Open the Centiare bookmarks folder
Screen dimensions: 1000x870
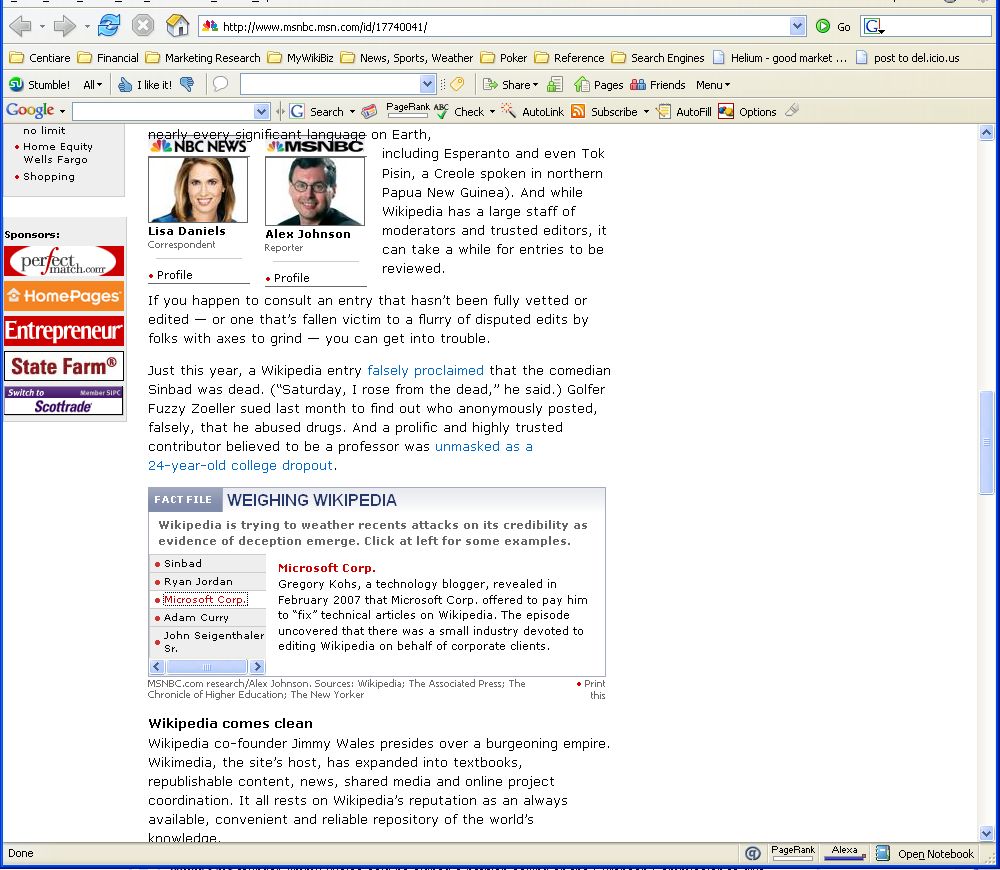coord(40,58)
